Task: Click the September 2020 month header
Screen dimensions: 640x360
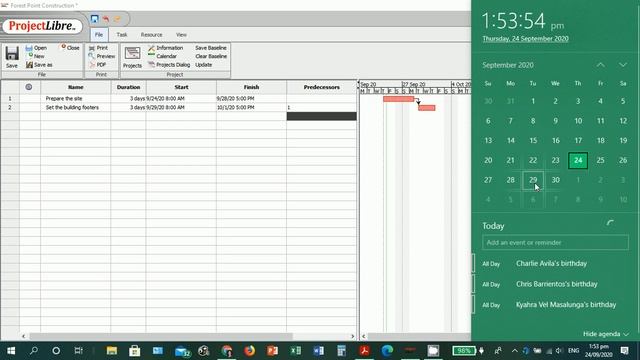Action: [x=508, y=65]
